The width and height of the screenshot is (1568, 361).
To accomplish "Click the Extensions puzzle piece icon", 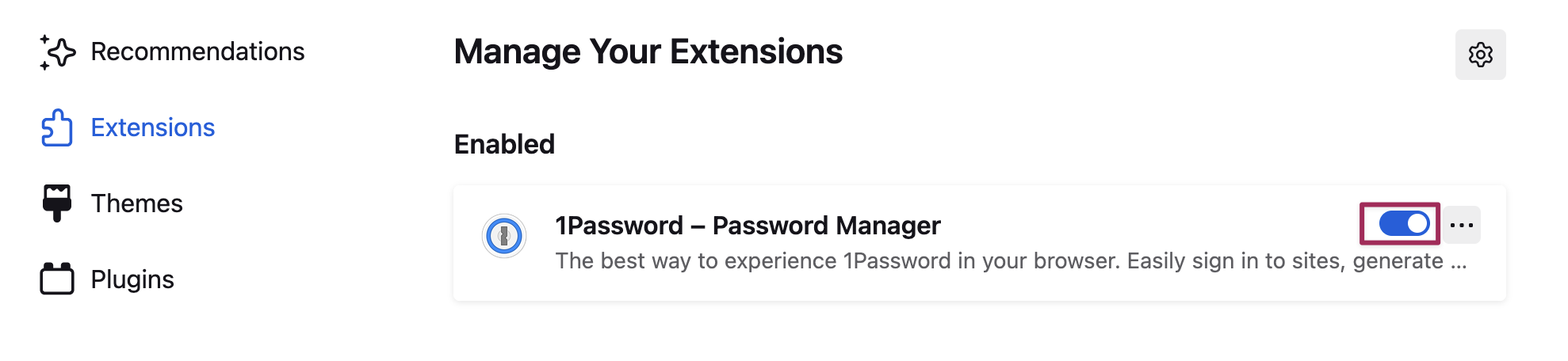I will [x=57, y=128].
